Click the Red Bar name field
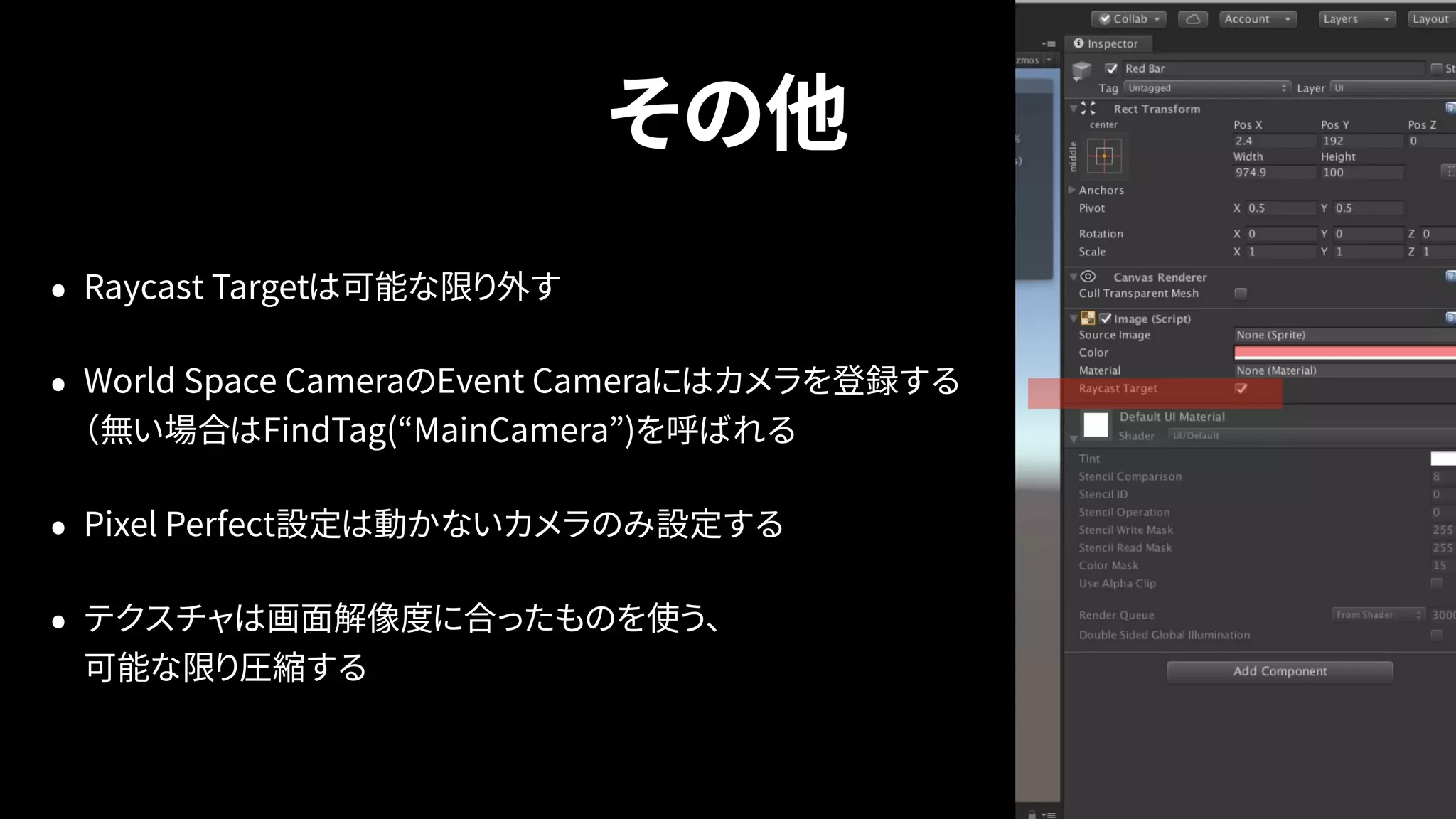The height and width of the screenshot is (819, 1456). pyautogui.click(x=1273, y=68)
